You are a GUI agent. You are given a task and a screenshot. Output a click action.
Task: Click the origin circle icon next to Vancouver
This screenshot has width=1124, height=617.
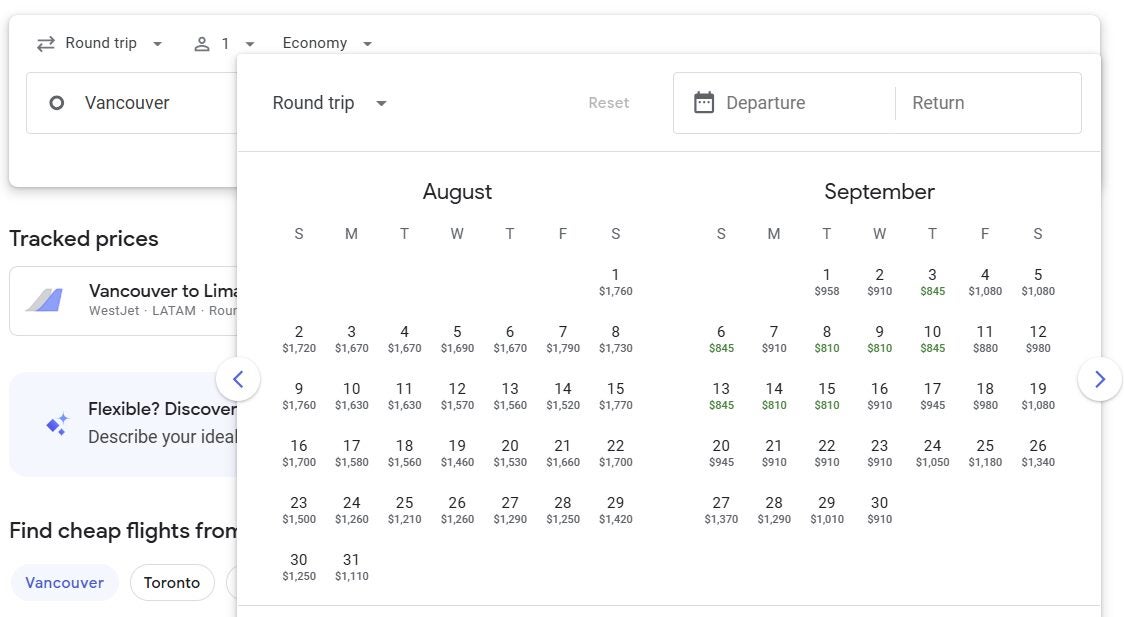coord(57,103)
